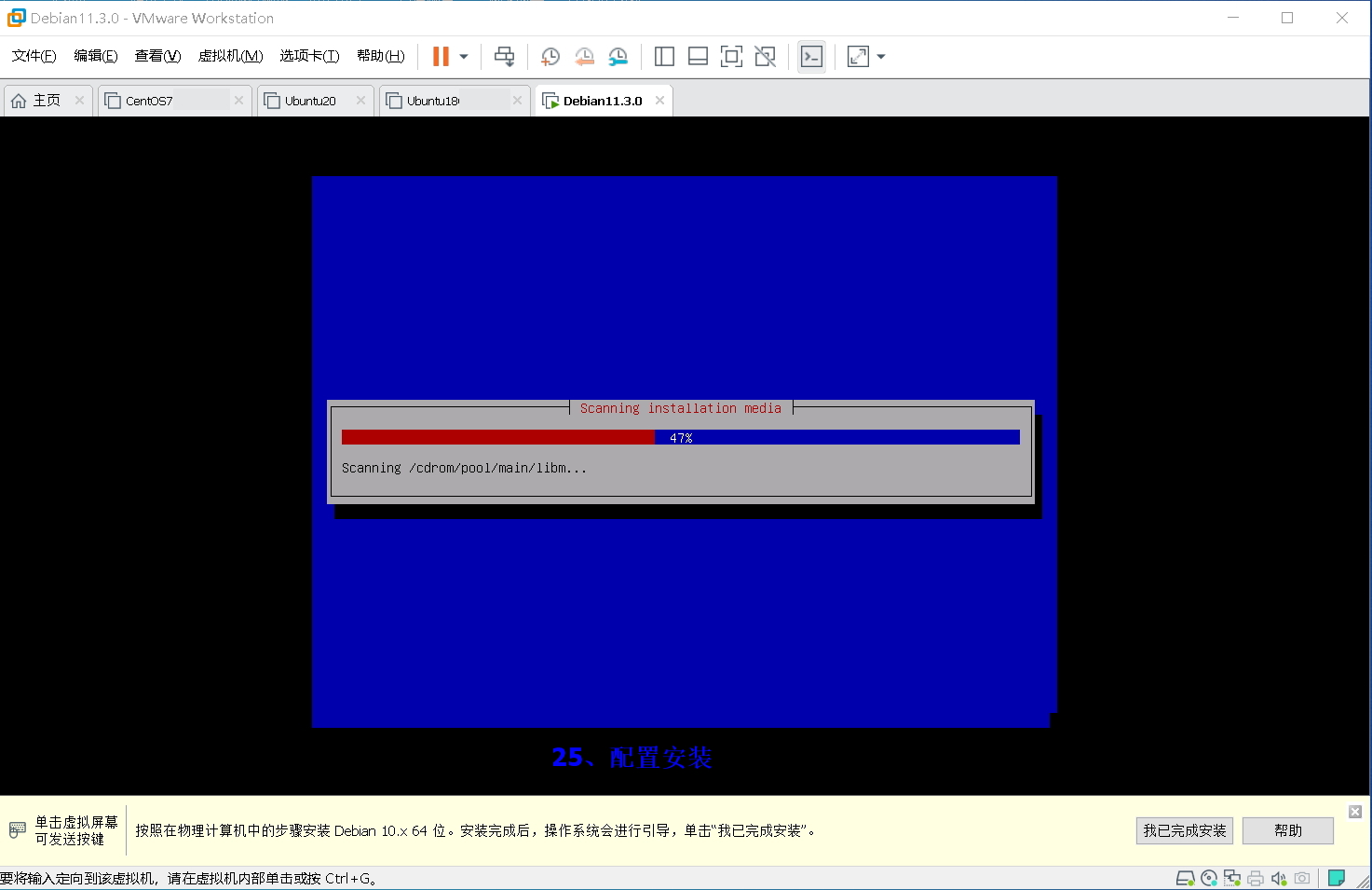Open the power options dropdown arrow next to pause
1372x890 pixels.
(464, 57)
